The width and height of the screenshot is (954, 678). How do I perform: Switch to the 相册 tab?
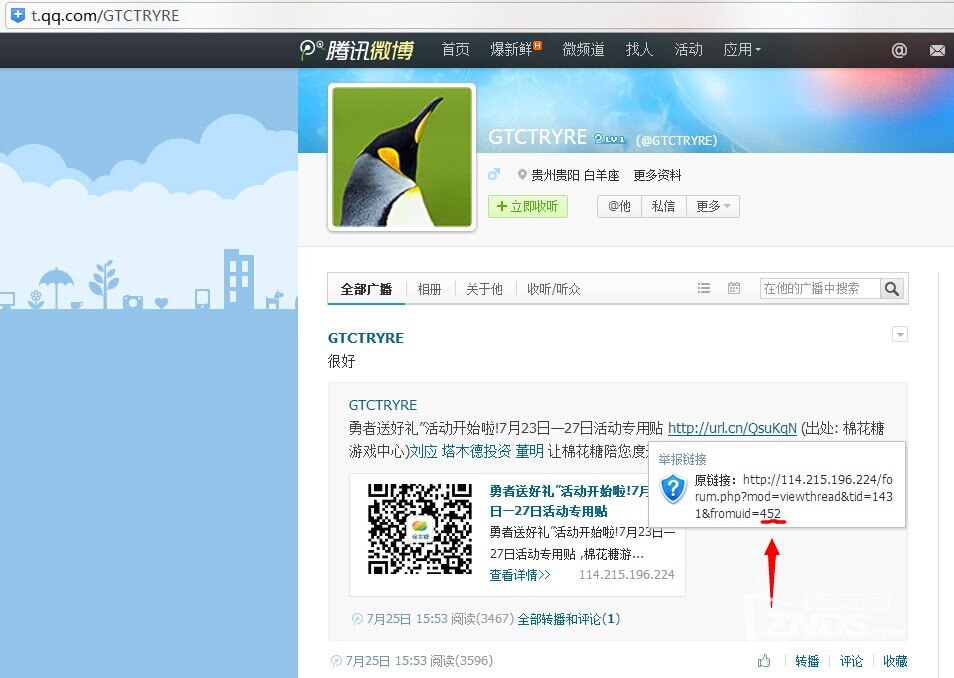(430, 289)
